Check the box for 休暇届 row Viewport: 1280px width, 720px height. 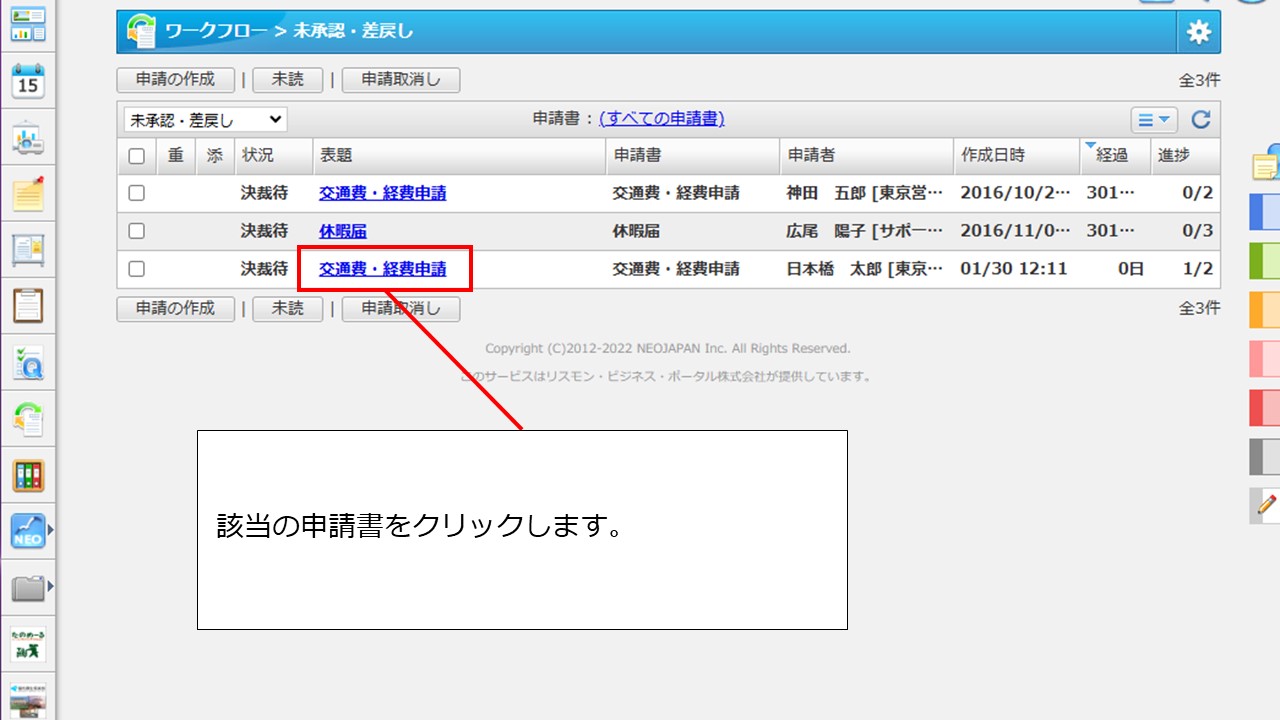tap(137, 231)
